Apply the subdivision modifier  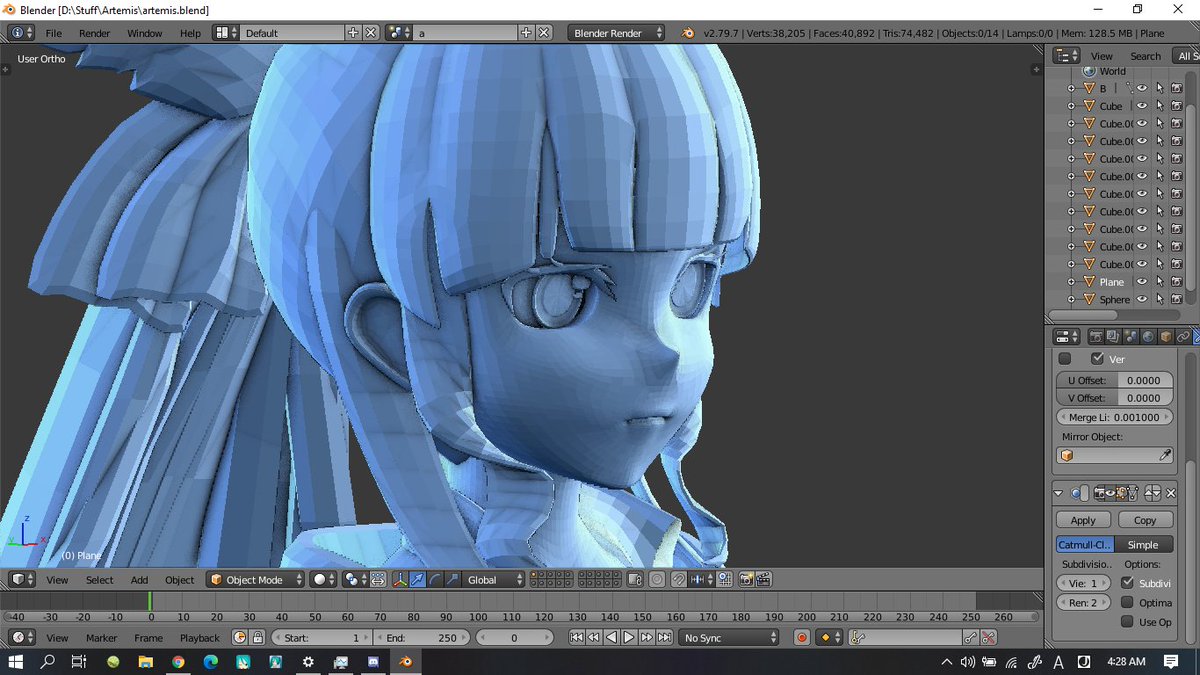(1083, 520)
